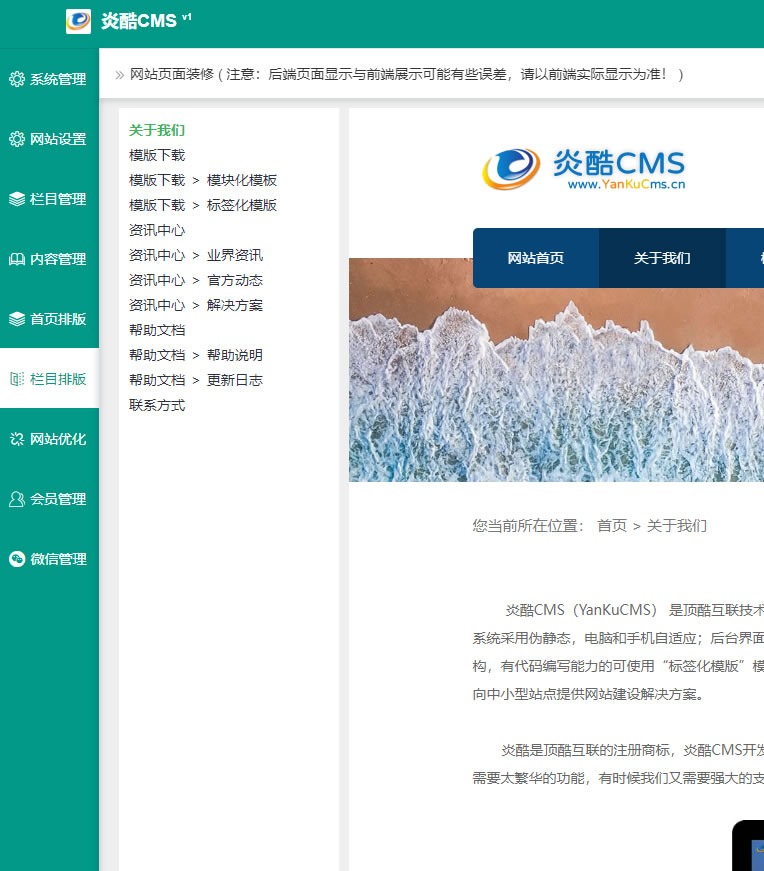Click the layers icon beside 首页排版

[x=17, y=319]
